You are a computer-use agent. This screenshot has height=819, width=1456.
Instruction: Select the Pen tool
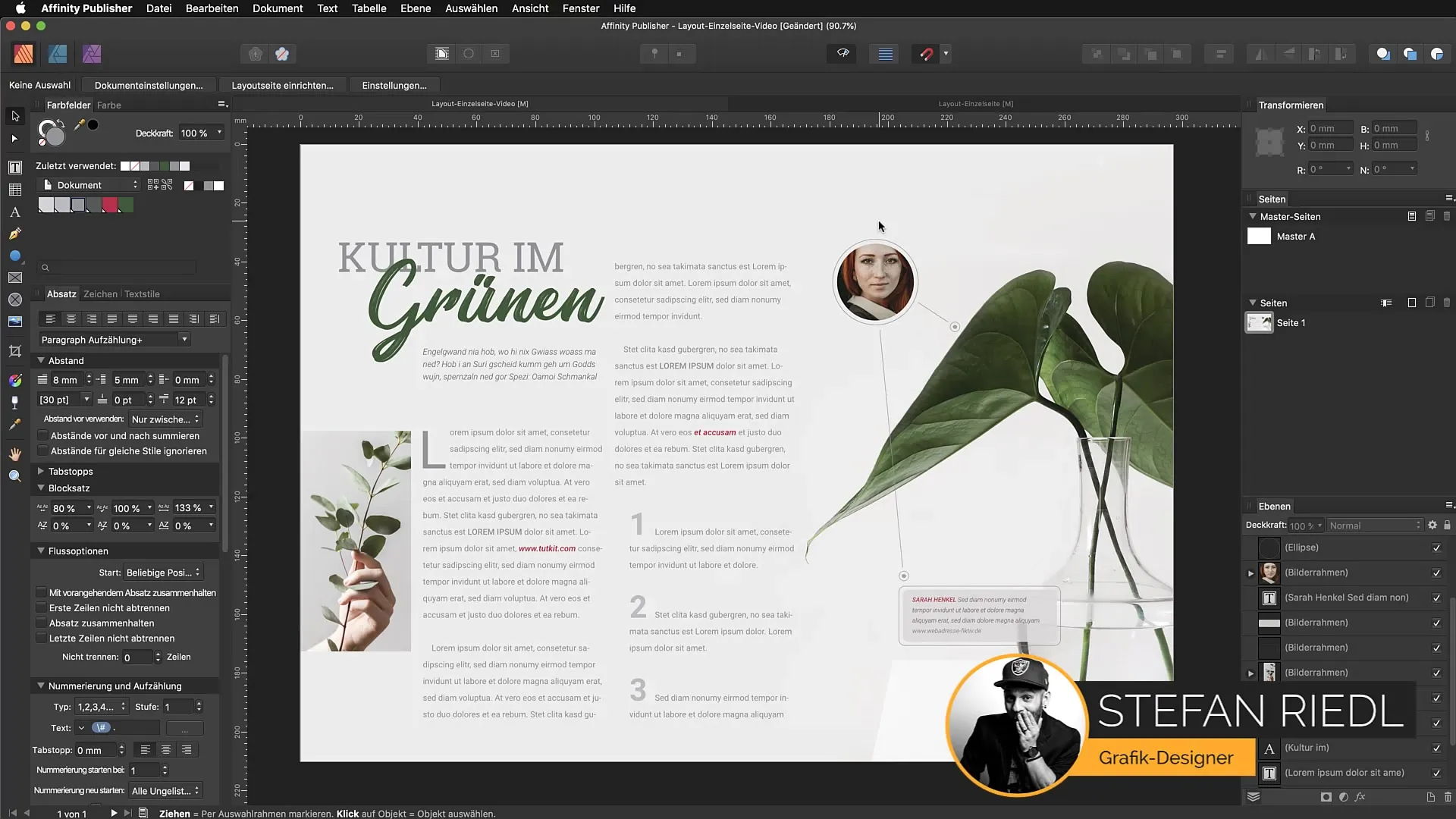click(15, 234)
